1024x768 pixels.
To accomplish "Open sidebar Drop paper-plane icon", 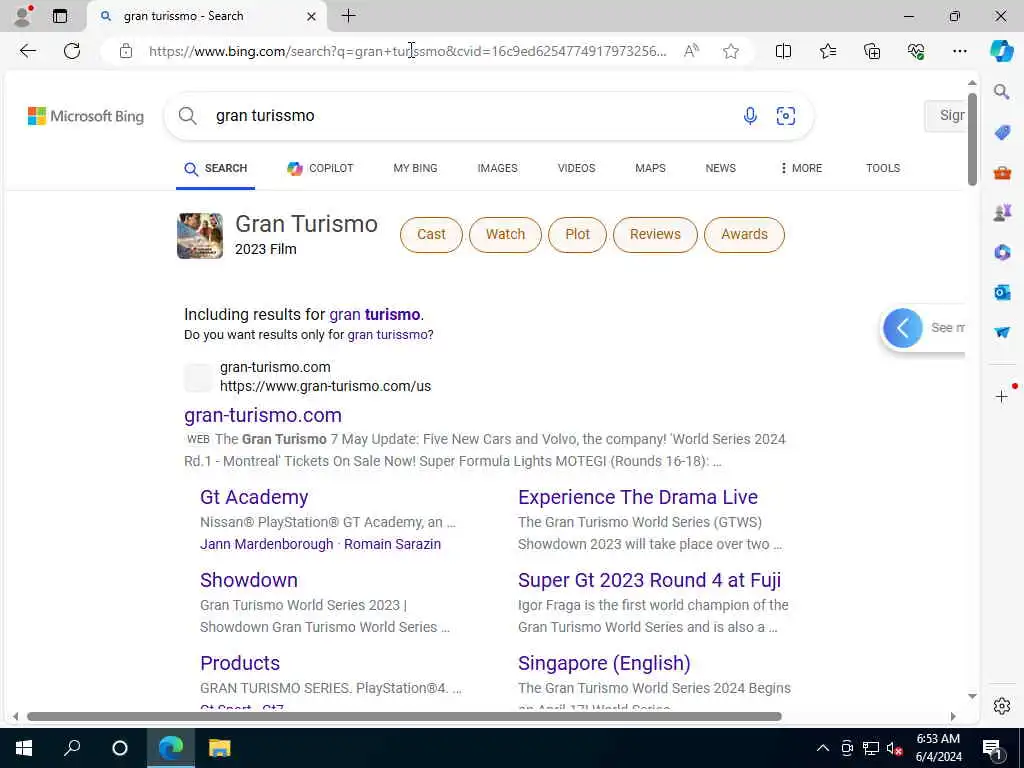I will [x=1002, y=332].
